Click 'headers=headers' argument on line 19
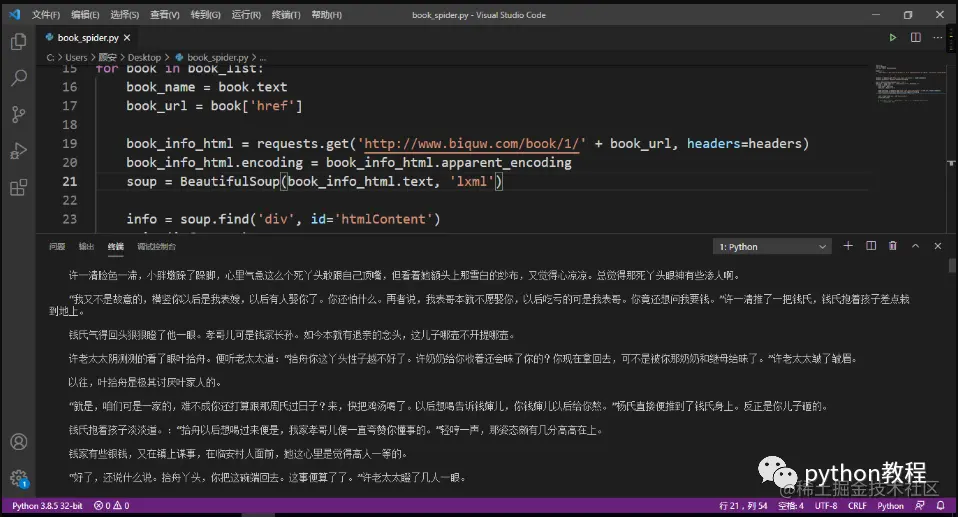958x517 pixels. [744, 144]
